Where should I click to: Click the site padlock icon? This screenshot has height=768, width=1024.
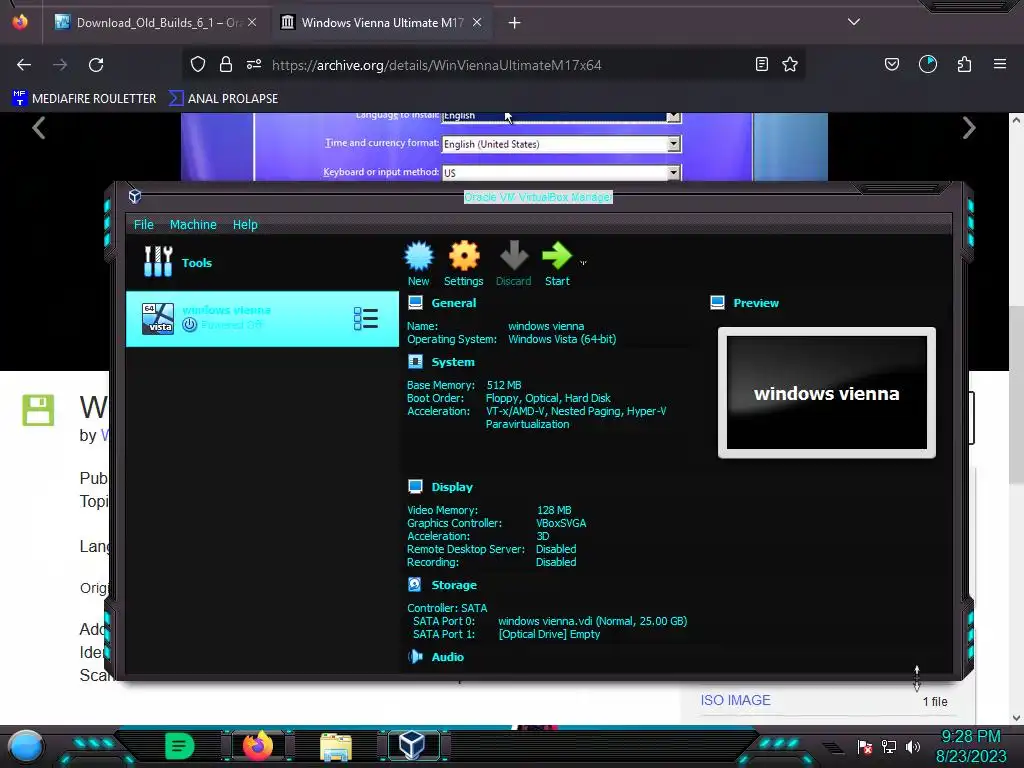(226, 65)
